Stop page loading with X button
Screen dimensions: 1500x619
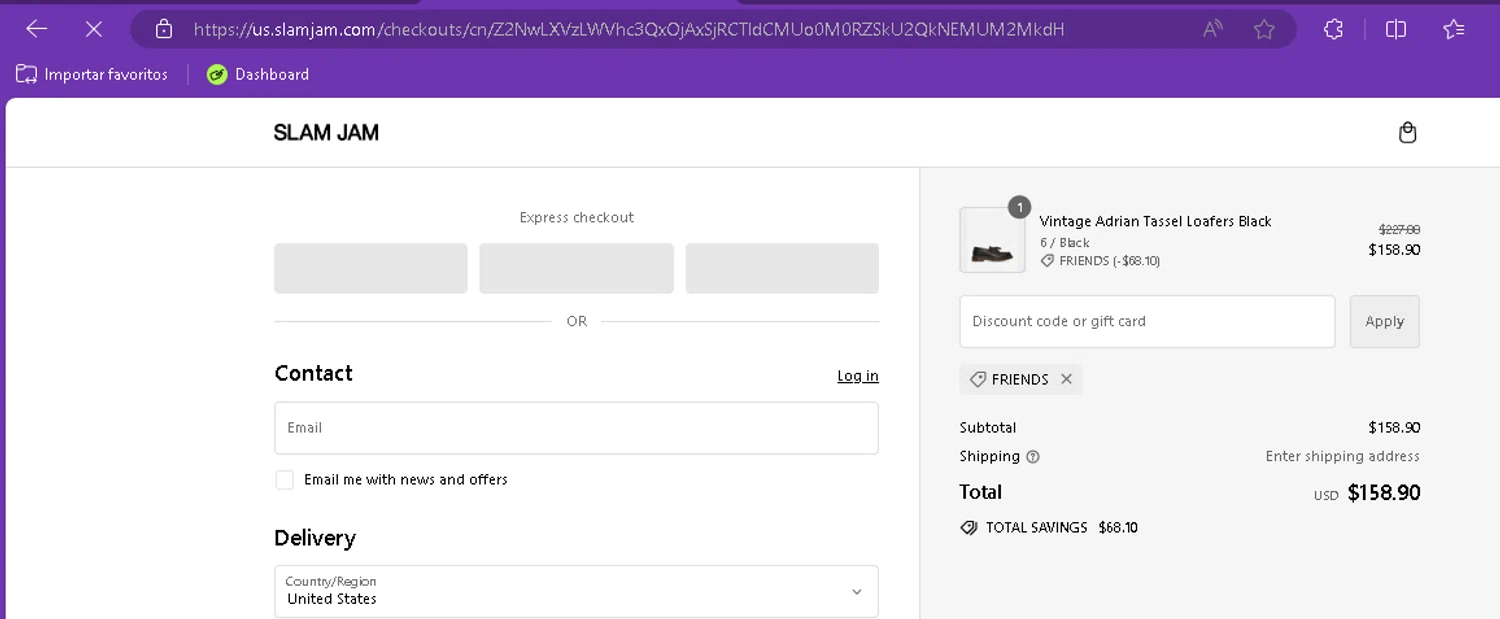point(94,29)
